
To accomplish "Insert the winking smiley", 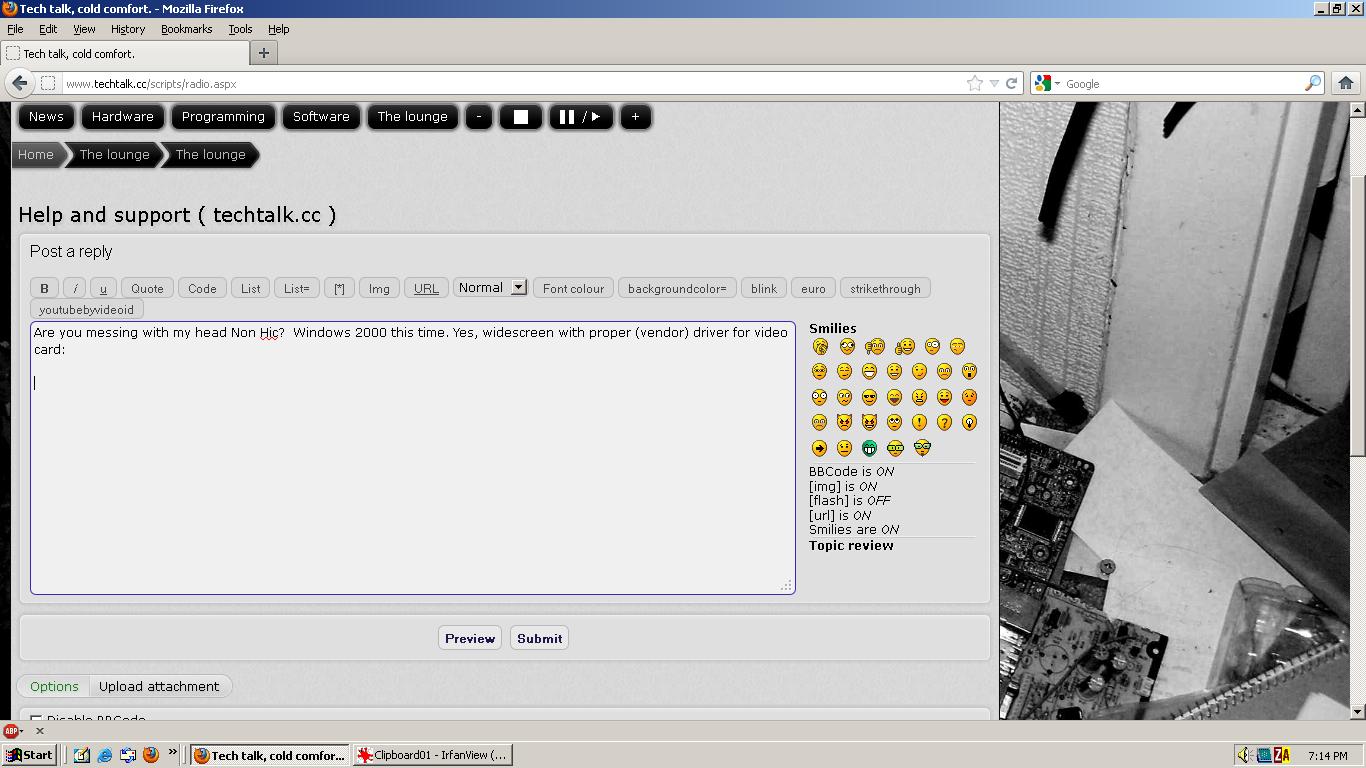I will pos(919,371).
